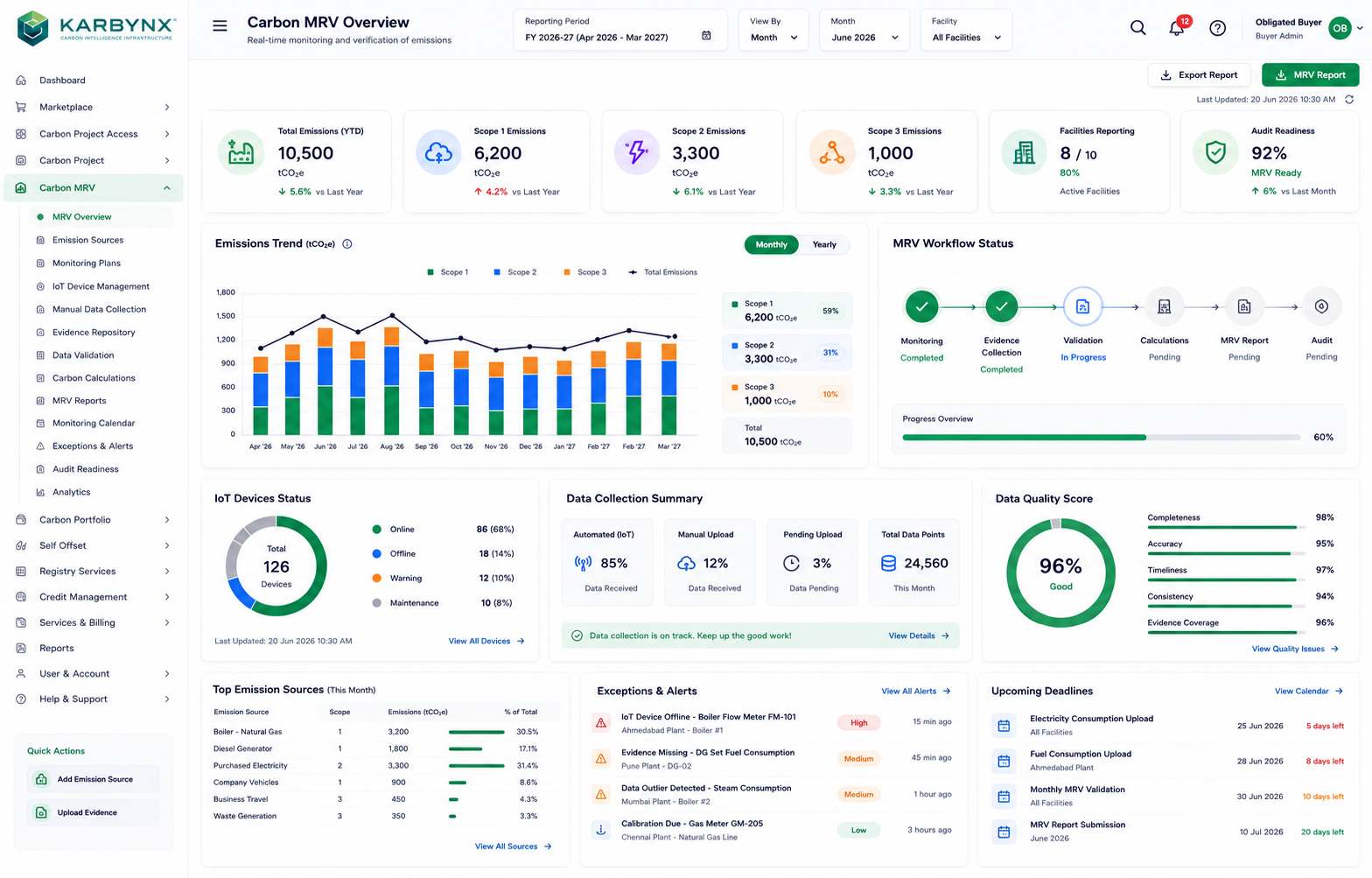
Task: Click the Upload Evidence quick action
Action: (93, 812)
